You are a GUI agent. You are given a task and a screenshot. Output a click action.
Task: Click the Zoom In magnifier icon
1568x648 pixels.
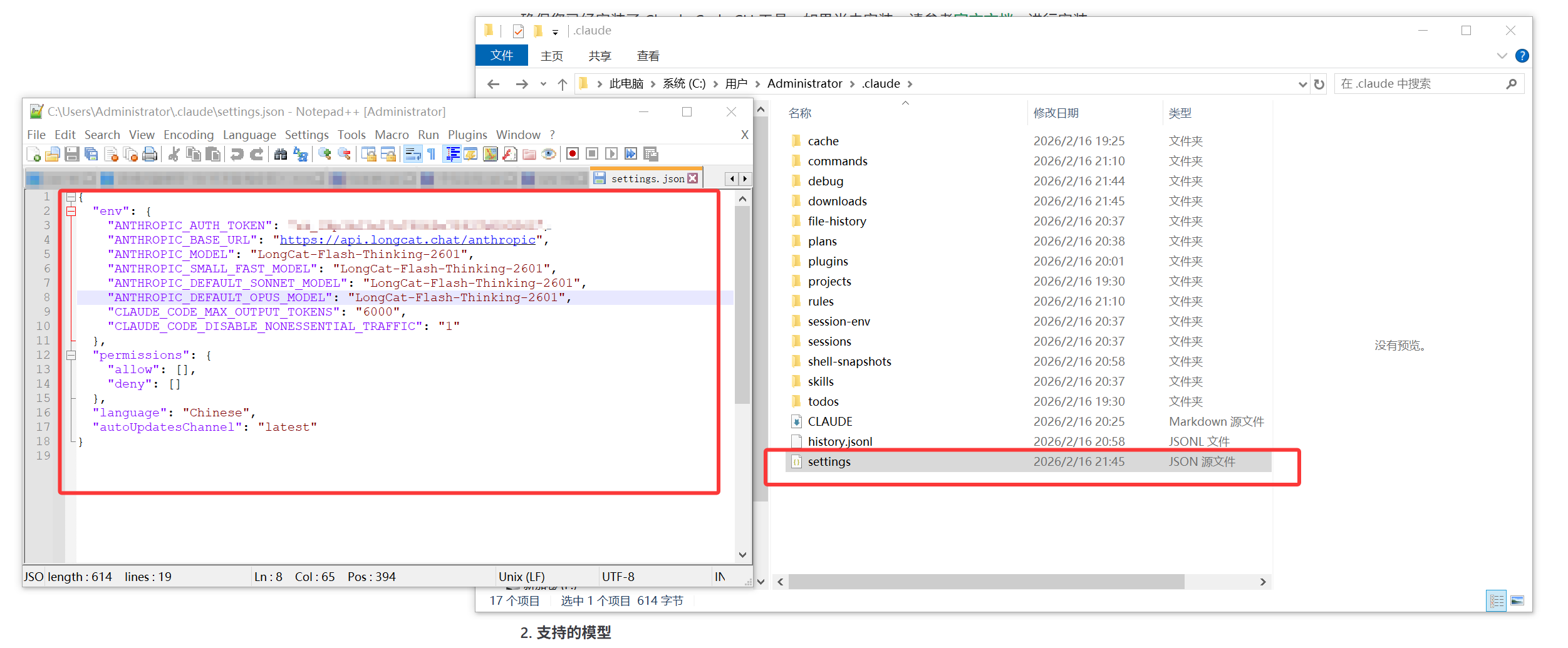325,154
